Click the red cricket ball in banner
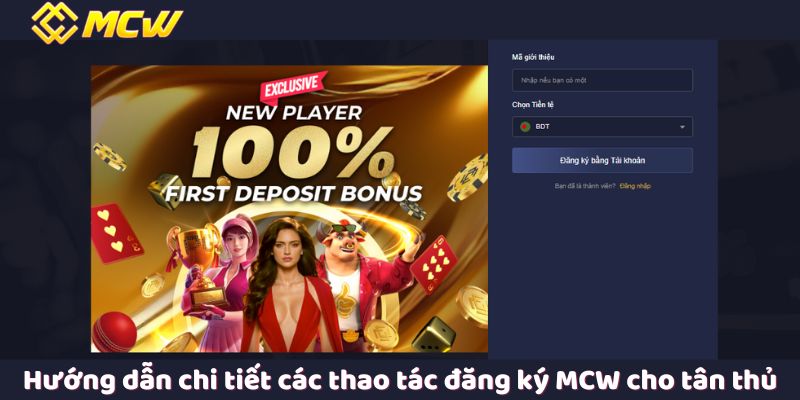 113,332
